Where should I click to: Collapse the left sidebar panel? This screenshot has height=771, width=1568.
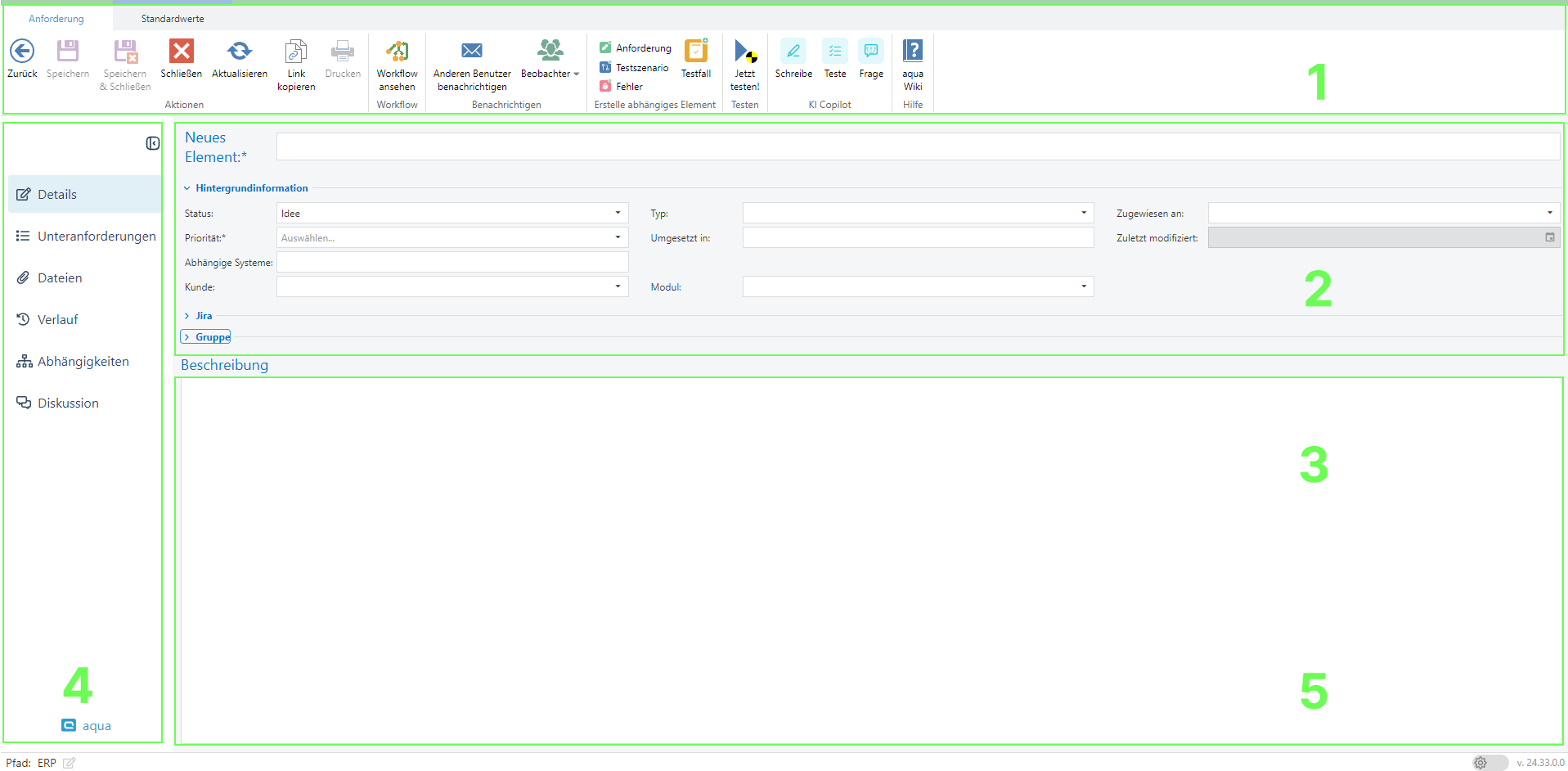click(x=153, y=143)
